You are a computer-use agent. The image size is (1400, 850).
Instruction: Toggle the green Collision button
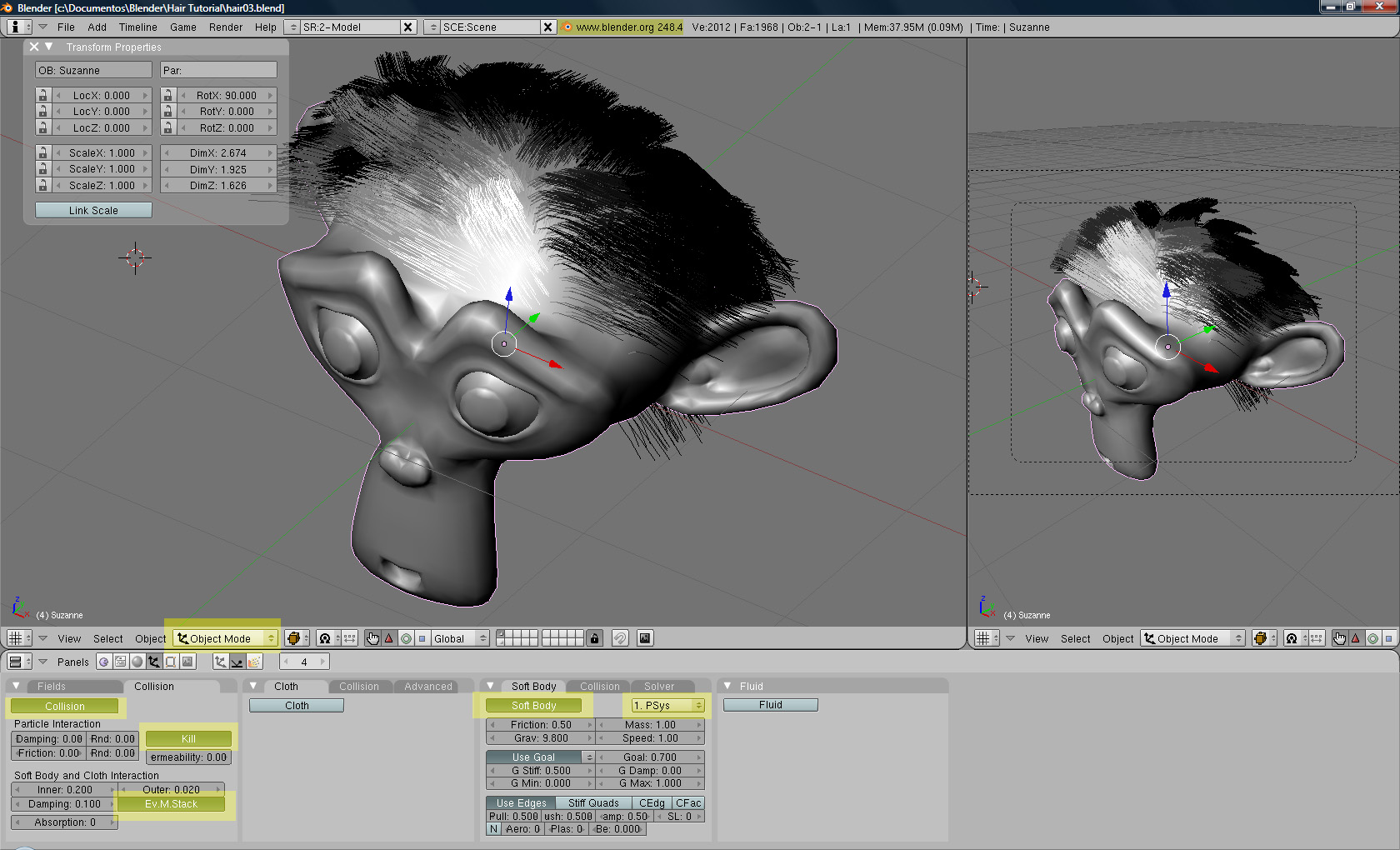tap(65, 706)
